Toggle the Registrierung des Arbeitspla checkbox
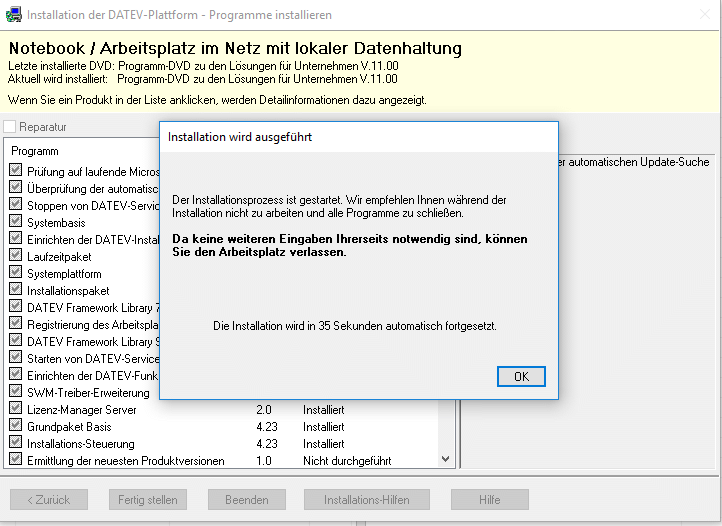Image resolution: width=722 pixels, height=526 pixels. point(15,323)
